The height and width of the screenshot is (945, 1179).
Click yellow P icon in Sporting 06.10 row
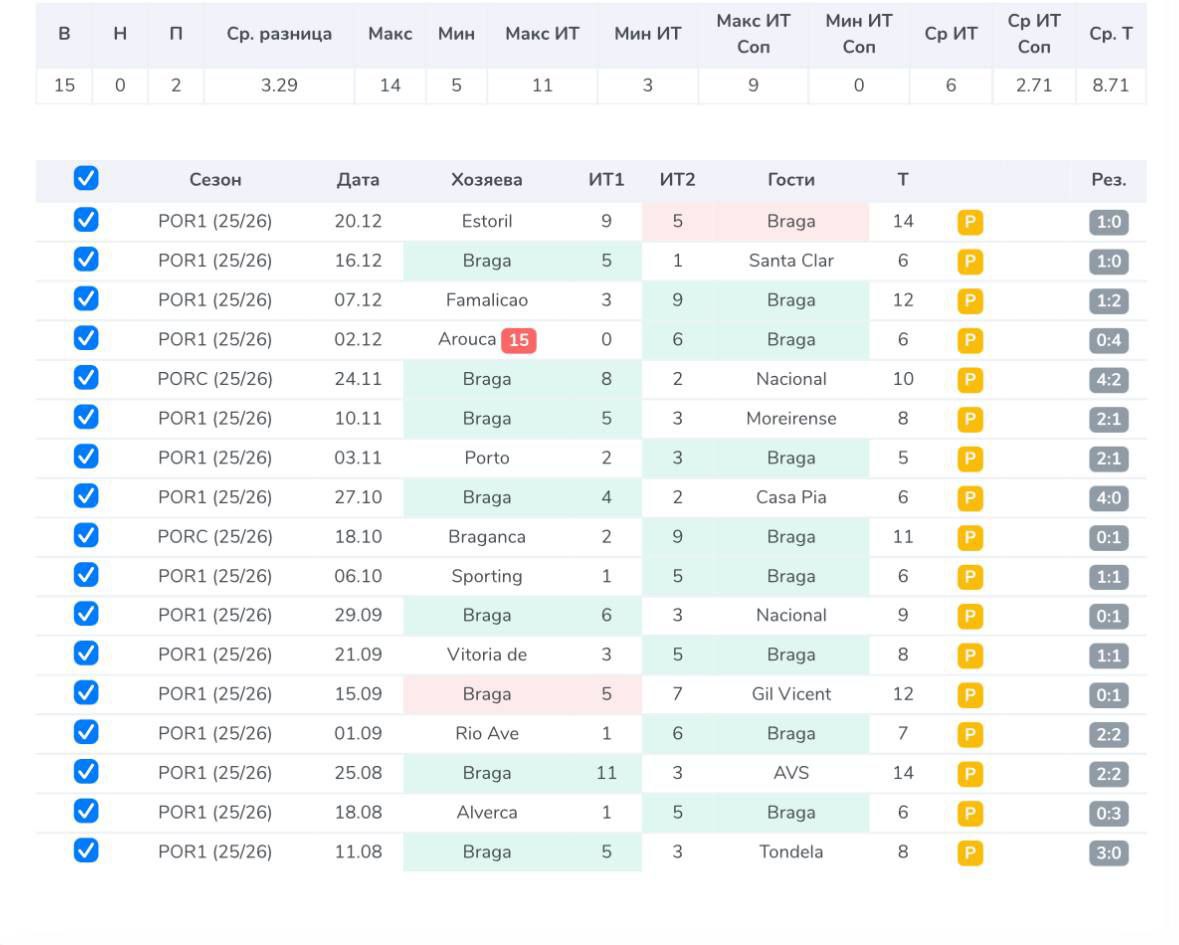969,577
